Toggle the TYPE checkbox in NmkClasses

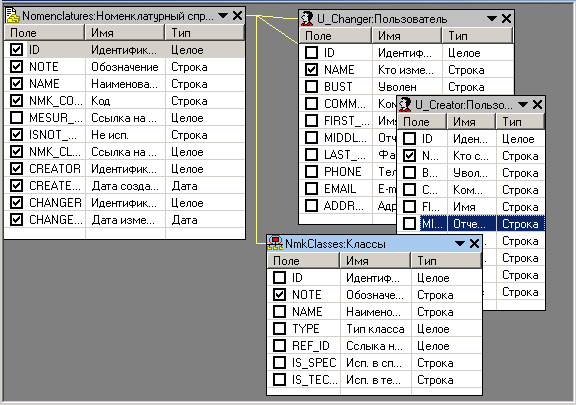coord(279,328)
